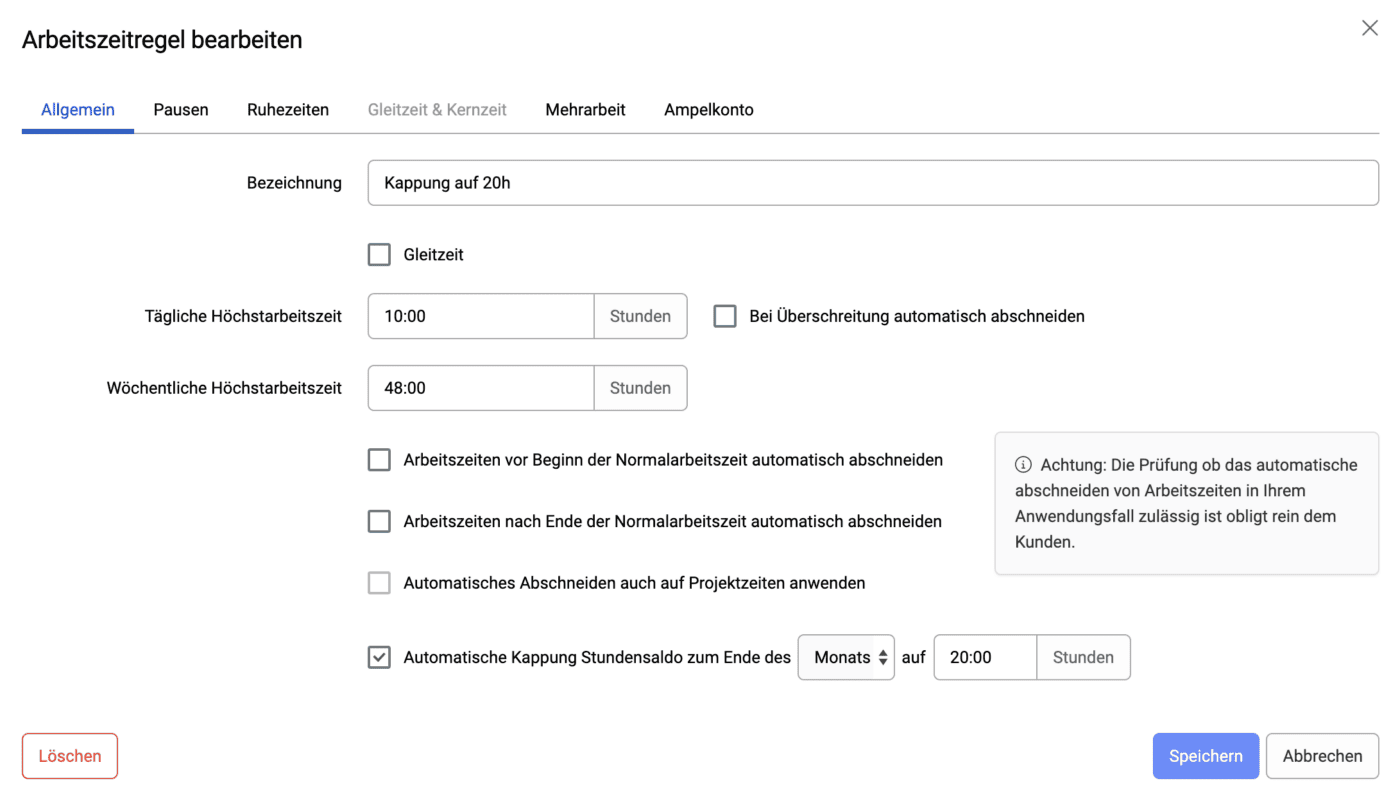The image size is (1400, 799).
Task: Uncheck Automatische Kappung Stundensaldo checkbox
Action: click(x=379, y=657)
